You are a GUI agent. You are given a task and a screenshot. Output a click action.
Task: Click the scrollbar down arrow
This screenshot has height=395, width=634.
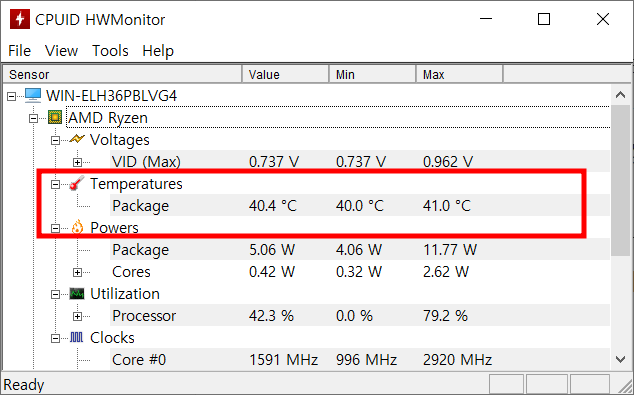[620, 359]
